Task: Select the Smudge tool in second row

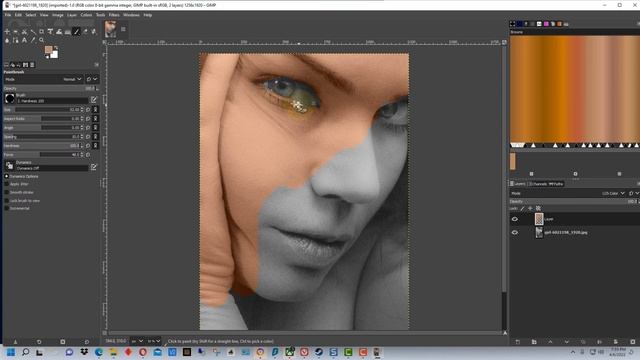Action: 7,40
